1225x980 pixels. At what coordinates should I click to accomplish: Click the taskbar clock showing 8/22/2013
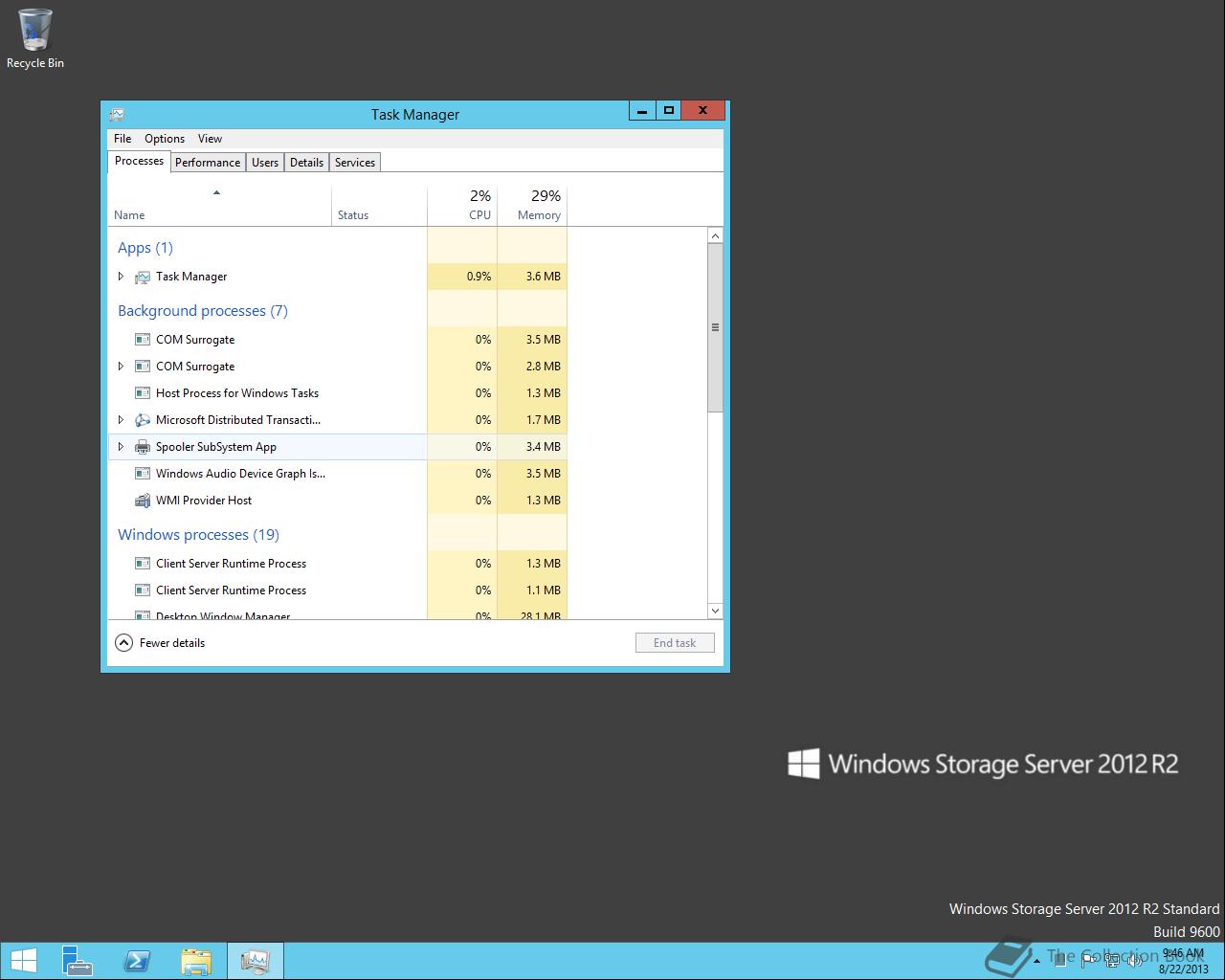1184,961
